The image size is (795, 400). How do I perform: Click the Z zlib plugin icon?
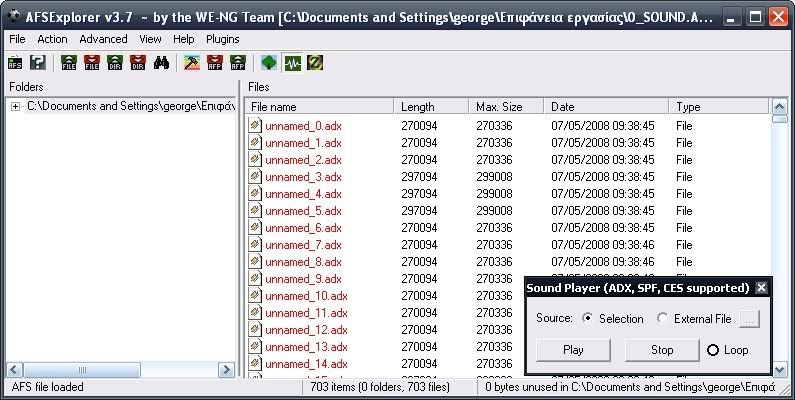tap(315, 63)
